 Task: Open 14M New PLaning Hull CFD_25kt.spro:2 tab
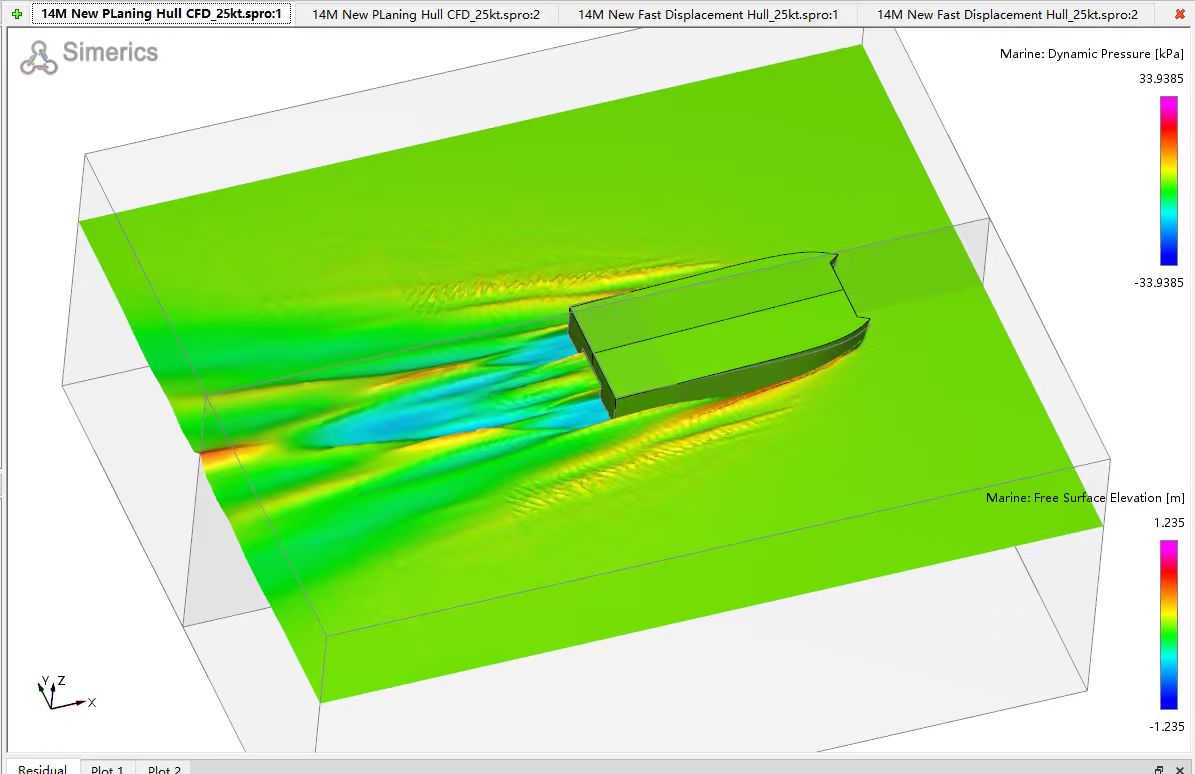[x=426, y=14]
